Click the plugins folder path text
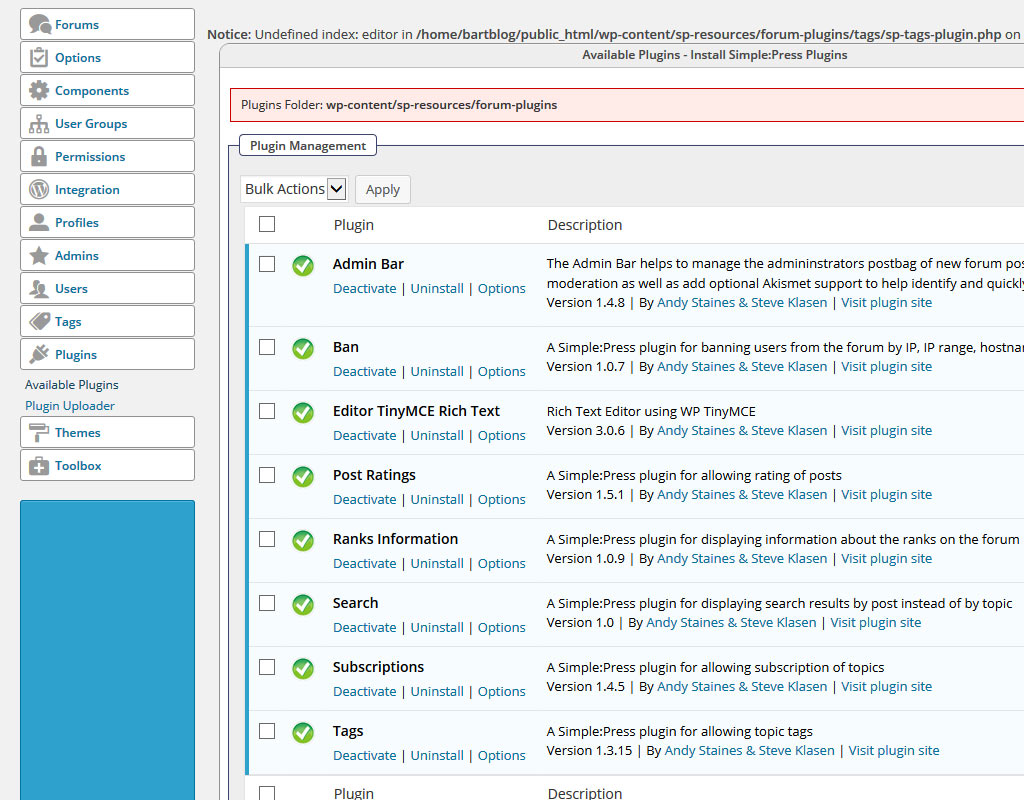The width and height of the screenshot is (1024, 800). (x=441, y=104)
